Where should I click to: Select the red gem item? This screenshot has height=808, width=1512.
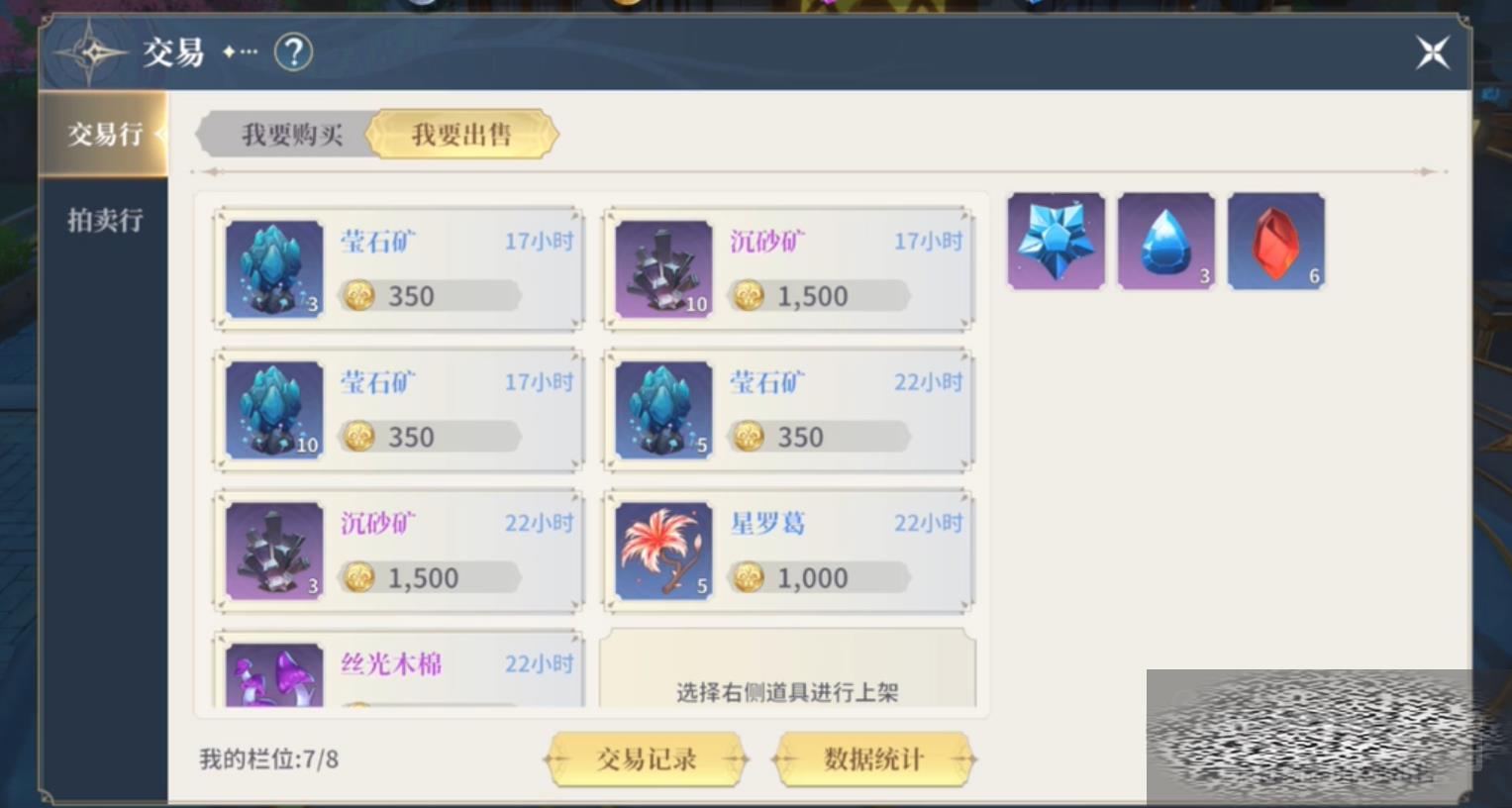click(1275, 241)
